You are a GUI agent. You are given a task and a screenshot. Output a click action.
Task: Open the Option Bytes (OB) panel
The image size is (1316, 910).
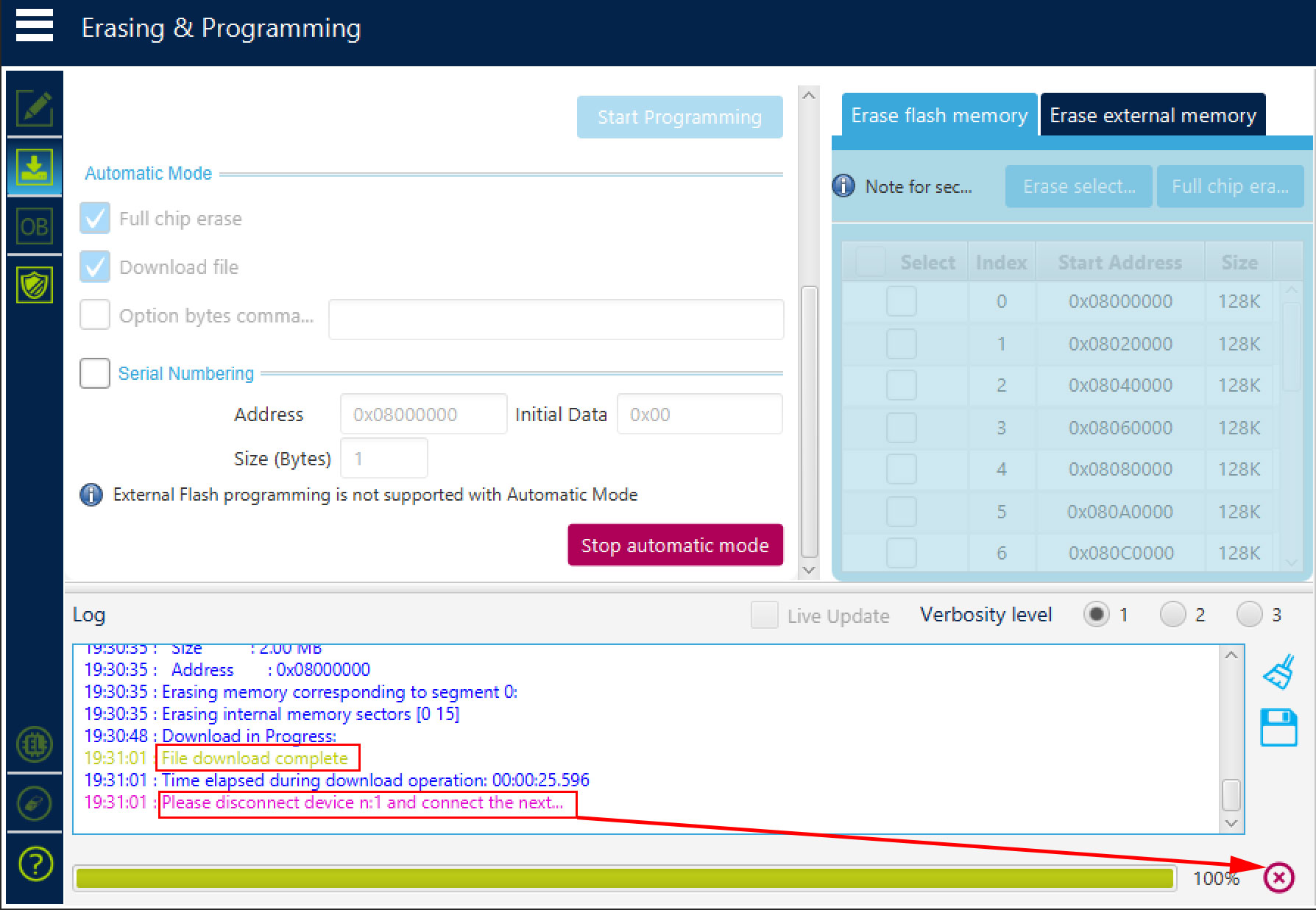tap(34, 226)
